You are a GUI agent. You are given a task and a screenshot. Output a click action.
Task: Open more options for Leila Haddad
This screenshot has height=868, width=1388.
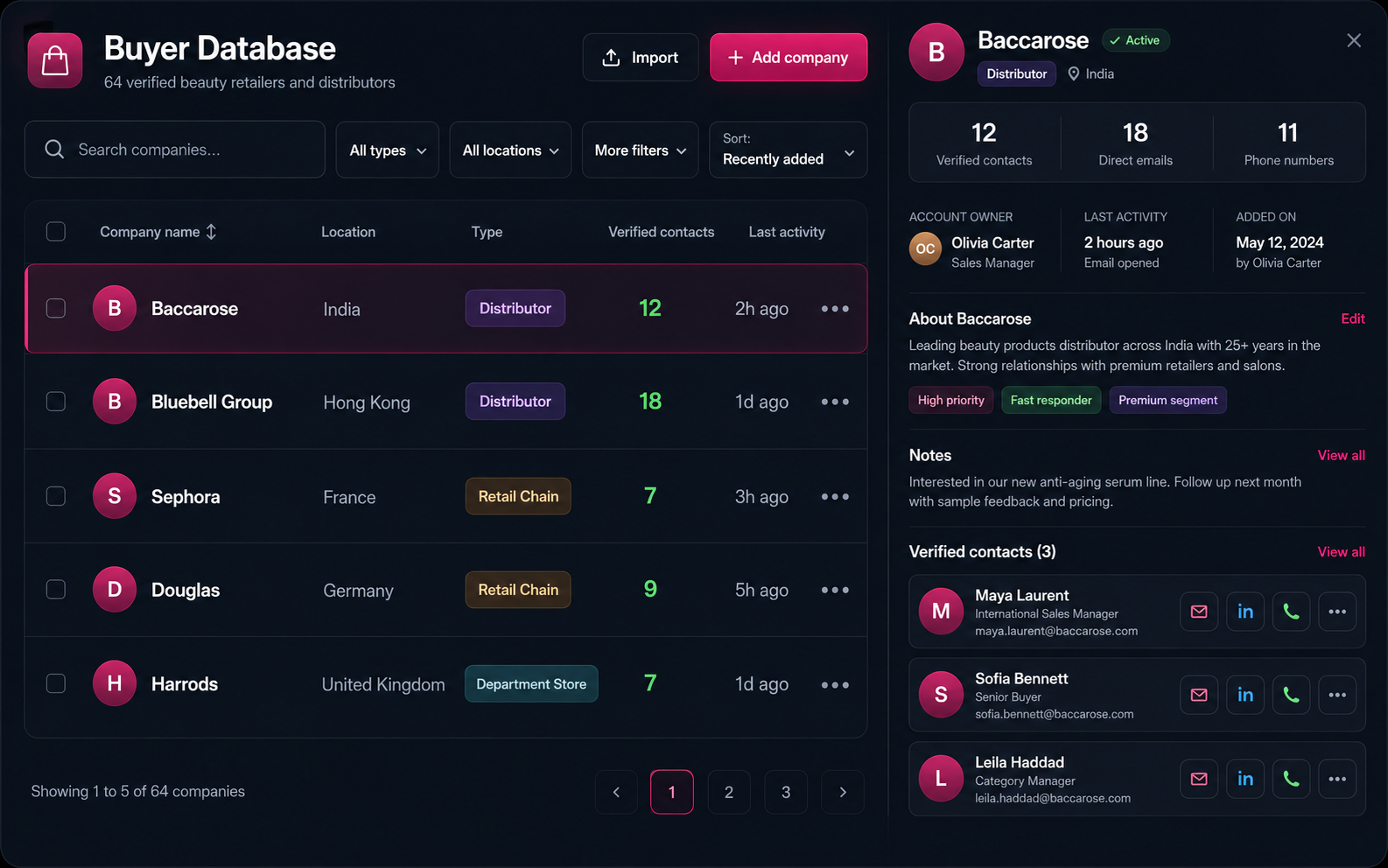[x=1337, y=779]
